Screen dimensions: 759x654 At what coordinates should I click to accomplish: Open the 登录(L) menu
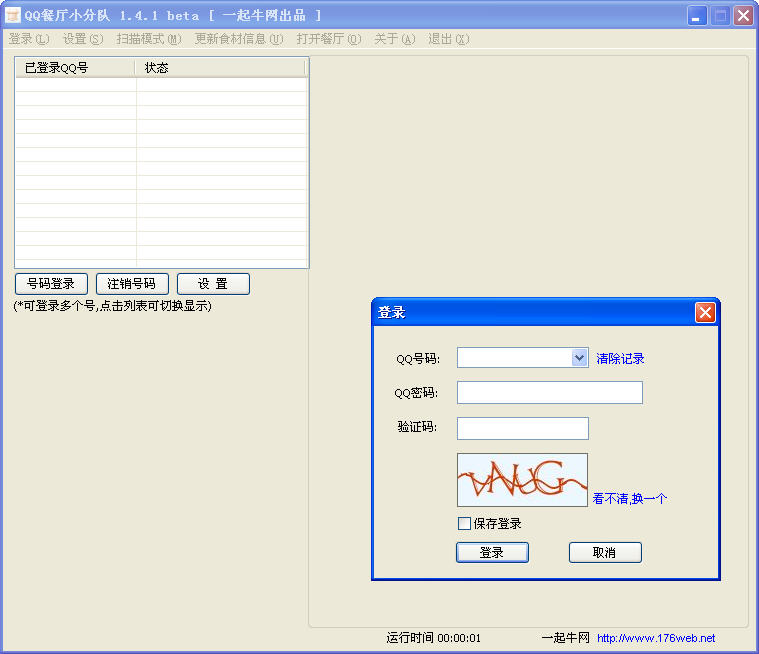point(29,39)
